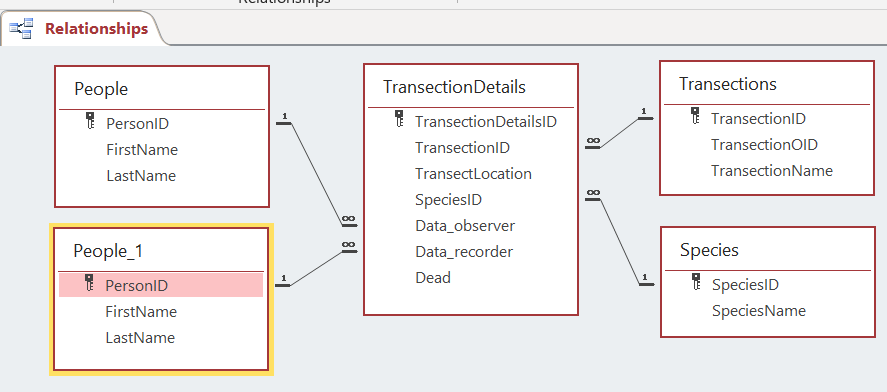The width and height of the screenshot is (887, 392).
Task: Click the Relationships tab diagram icon
Action: 21,29
